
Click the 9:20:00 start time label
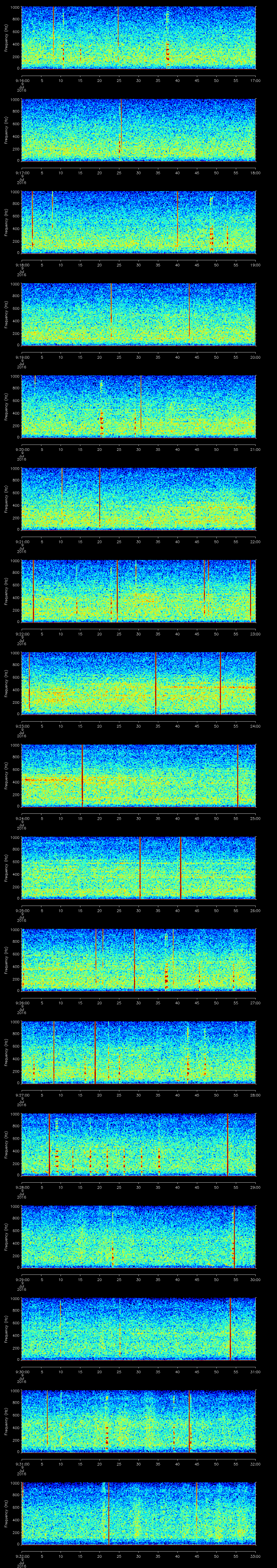coord(22,449)
